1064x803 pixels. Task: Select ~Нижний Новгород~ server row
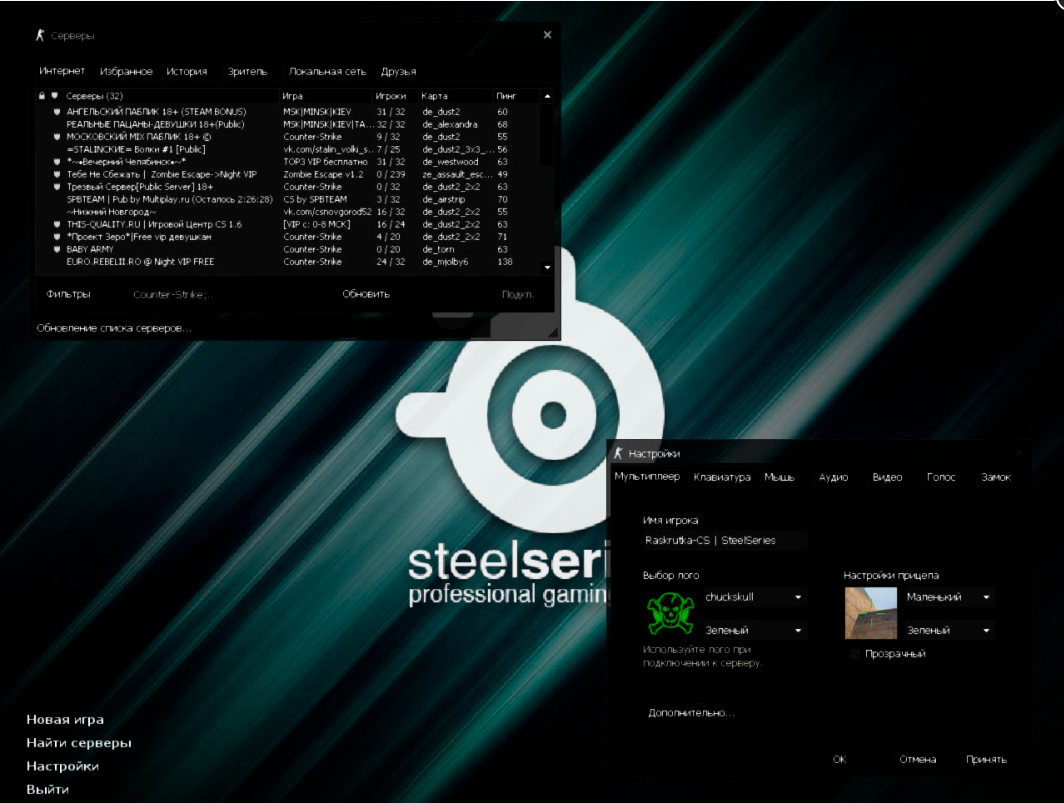[x=289, y=212]
